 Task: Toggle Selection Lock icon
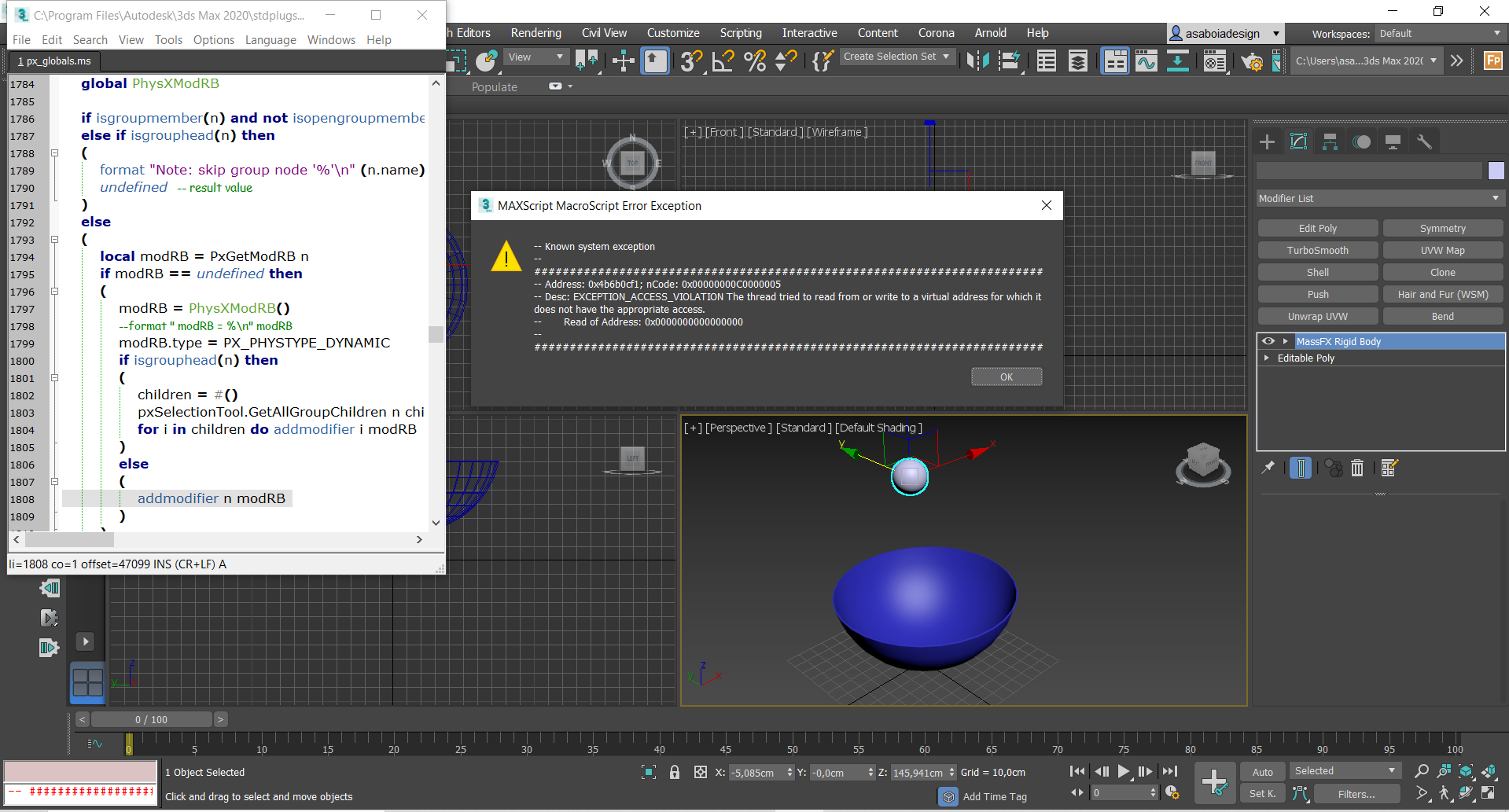(674, 773)
